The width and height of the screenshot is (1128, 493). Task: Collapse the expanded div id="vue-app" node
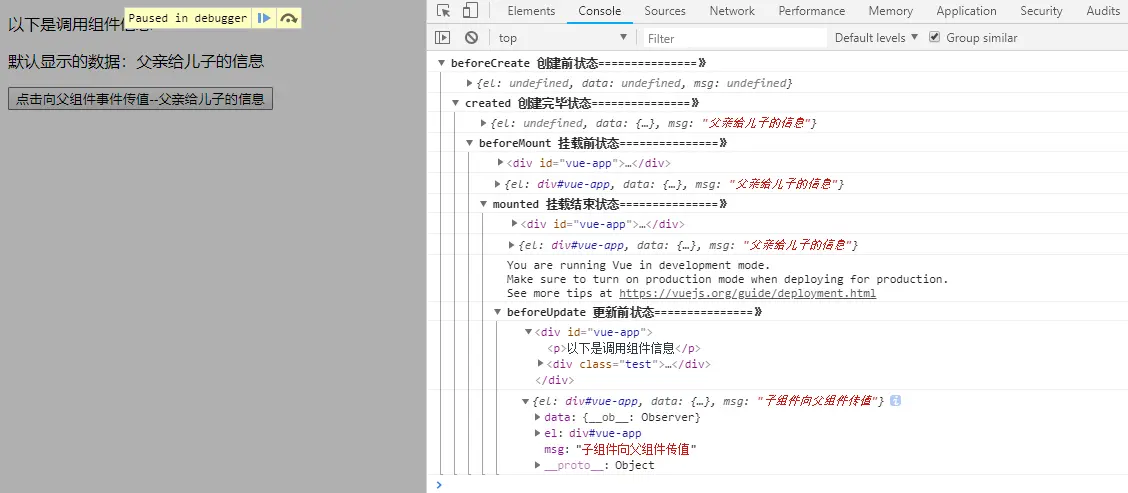tap(529, 332)
